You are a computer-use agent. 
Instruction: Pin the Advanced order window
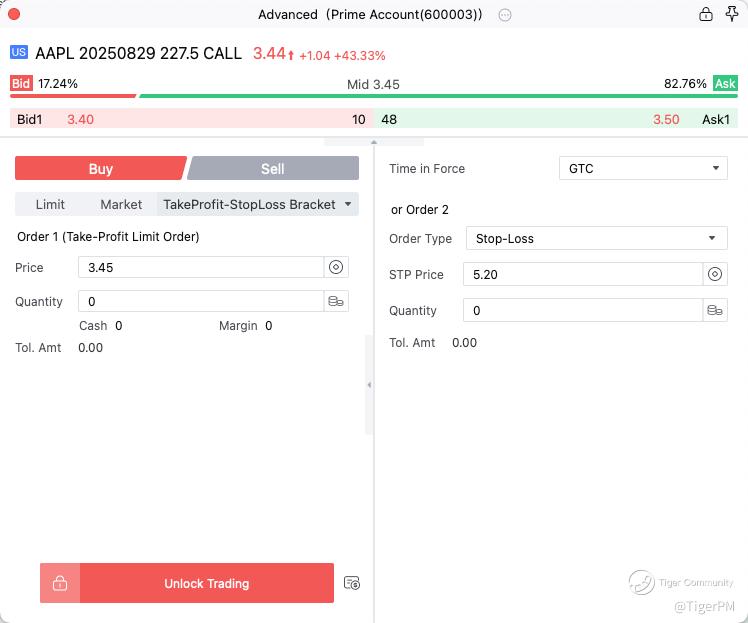732,14
